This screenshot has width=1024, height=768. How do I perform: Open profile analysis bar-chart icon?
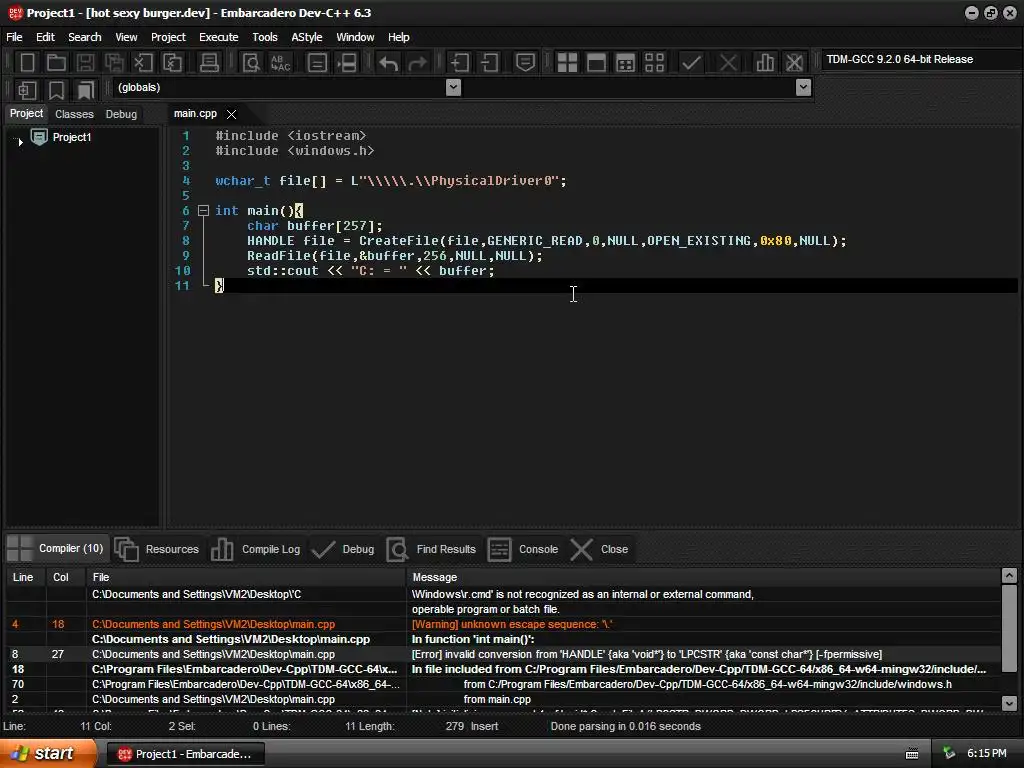(x=765, y=63)
